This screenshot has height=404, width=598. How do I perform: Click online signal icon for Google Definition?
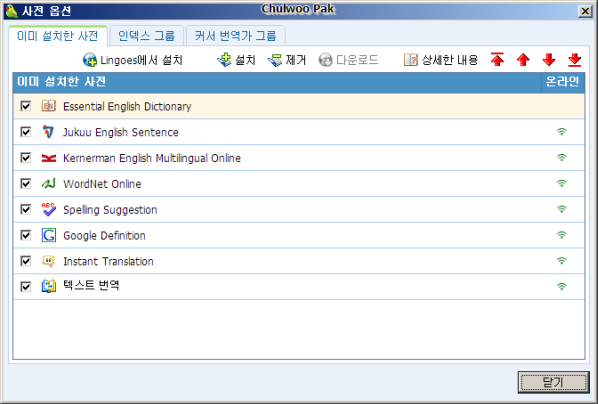561,235
